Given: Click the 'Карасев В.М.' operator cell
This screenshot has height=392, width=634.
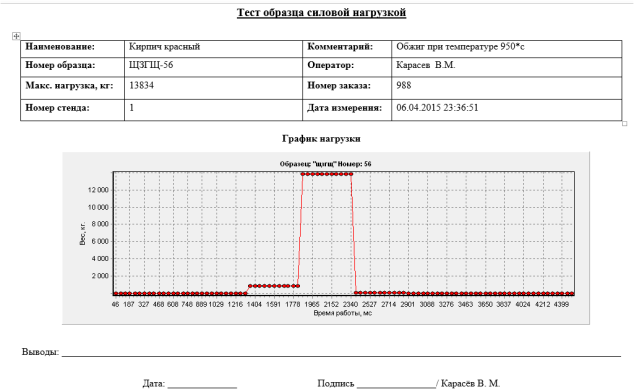Looking at the screenshot, I should 507,67.
